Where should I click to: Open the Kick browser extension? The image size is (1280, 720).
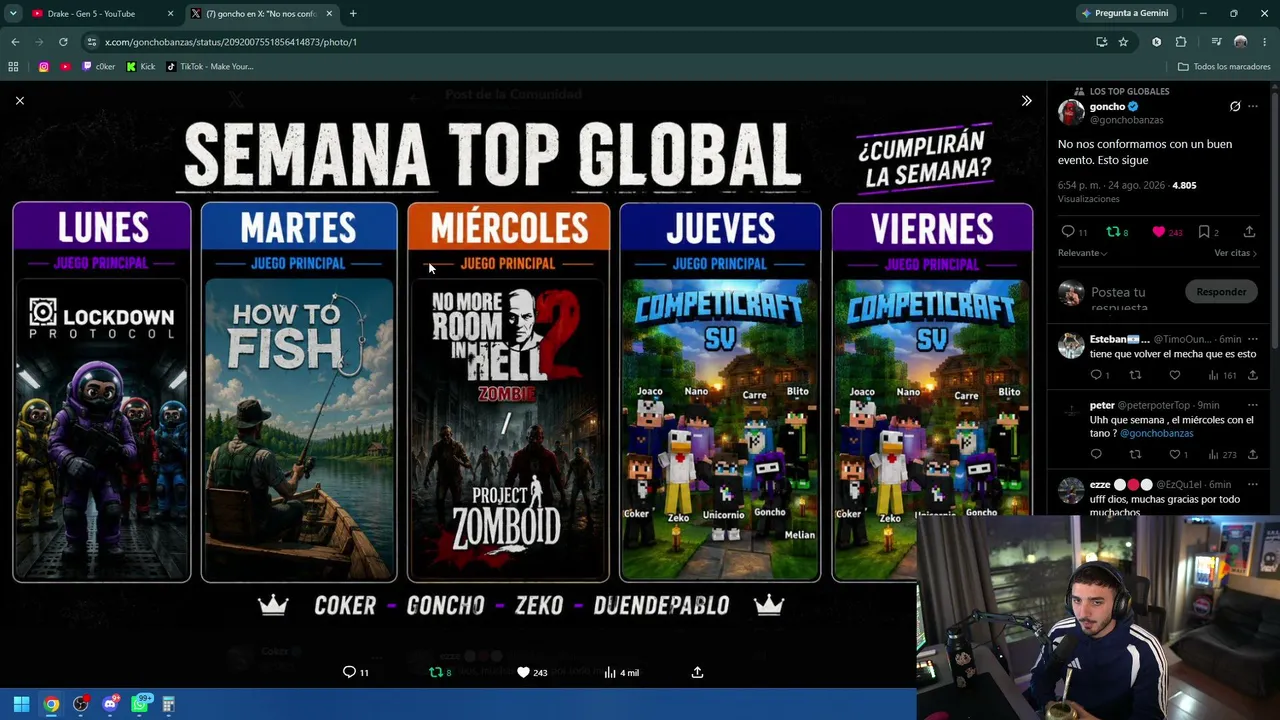(x=1157, y=42)
